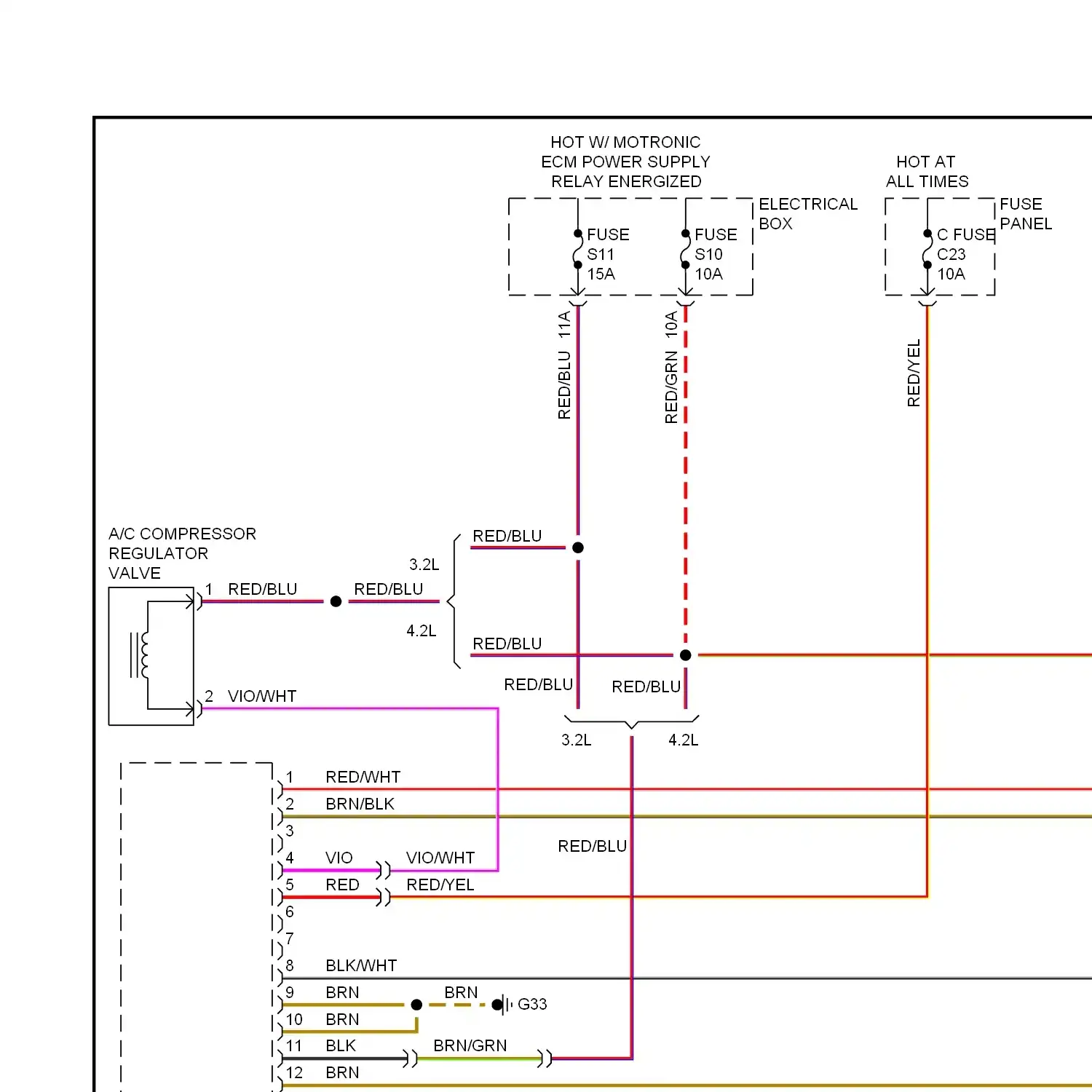This screenshot has width=1092, height=1092.
Task: Click pin number '7' on the lower connector
Action: [290, 938]
